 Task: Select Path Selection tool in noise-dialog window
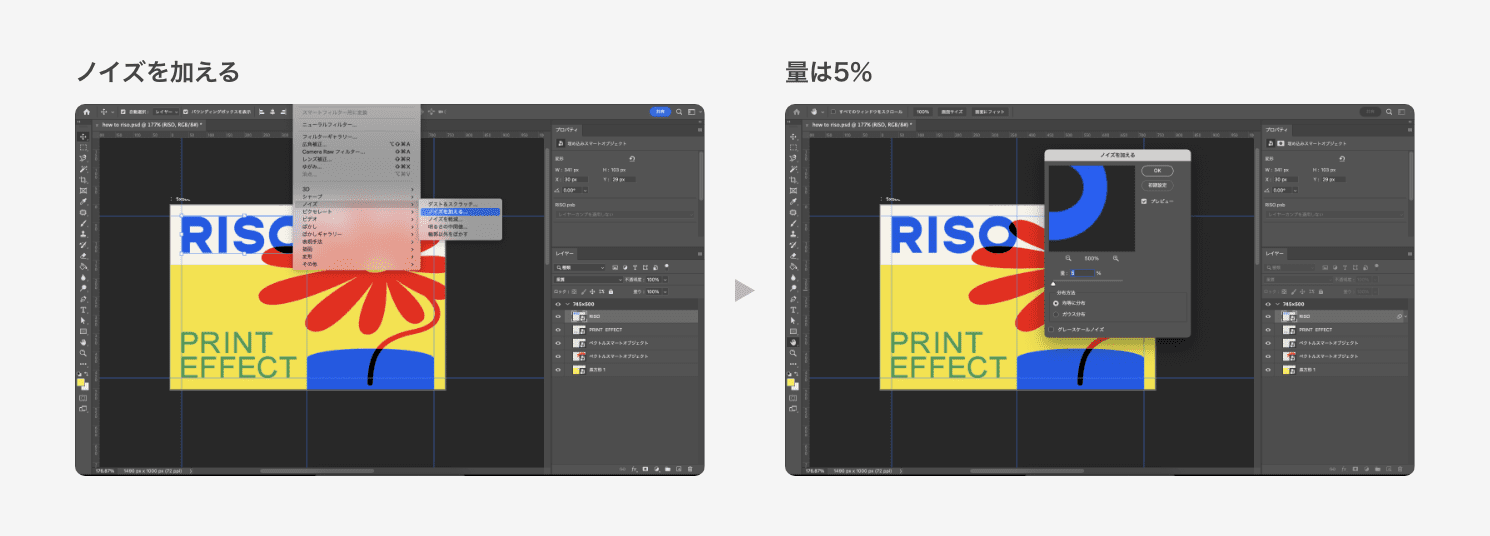click(x=794, y=320)
